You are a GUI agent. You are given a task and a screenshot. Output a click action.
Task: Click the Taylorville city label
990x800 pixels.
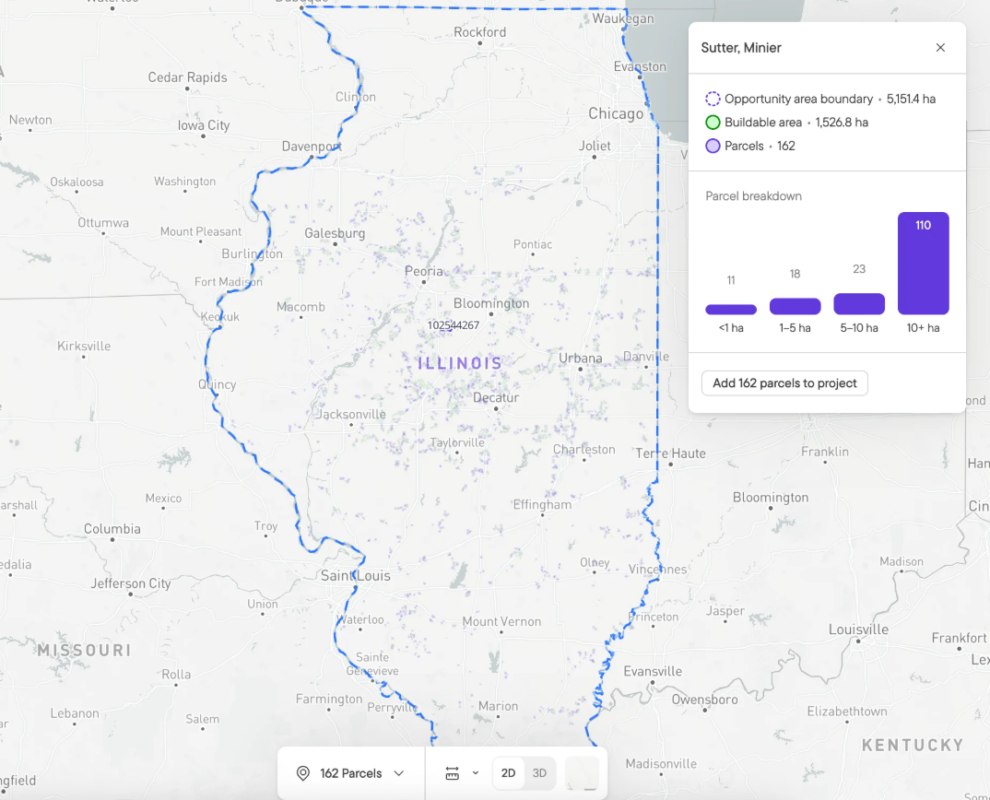(457, 443)
